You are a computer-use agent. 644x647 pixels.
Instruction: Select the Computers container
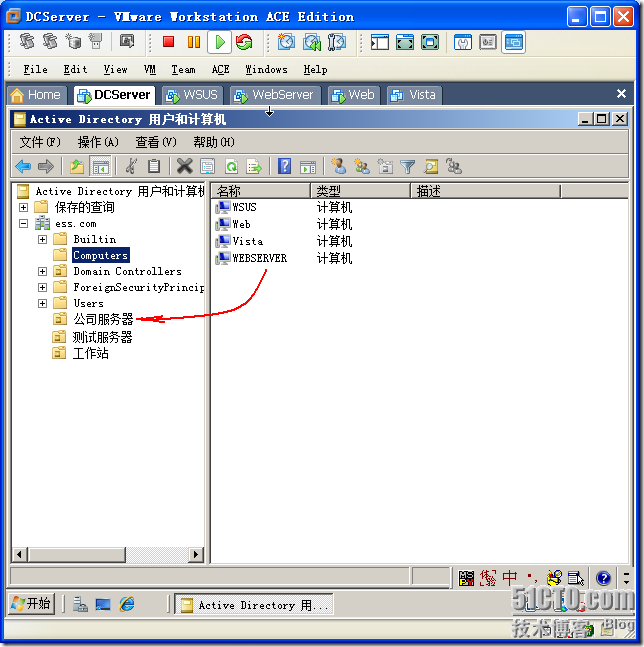coord(100,255)
